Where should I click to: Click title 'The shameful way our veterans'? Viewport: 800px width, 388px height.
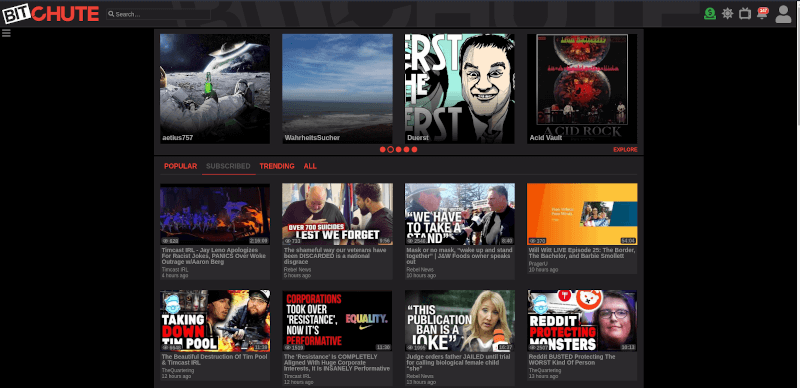[335, 256]
